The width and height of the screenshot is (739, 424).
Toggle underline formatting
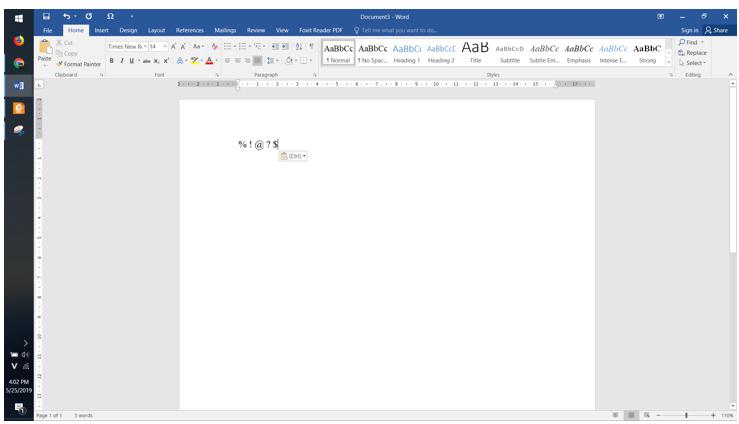tap(132, 61)
